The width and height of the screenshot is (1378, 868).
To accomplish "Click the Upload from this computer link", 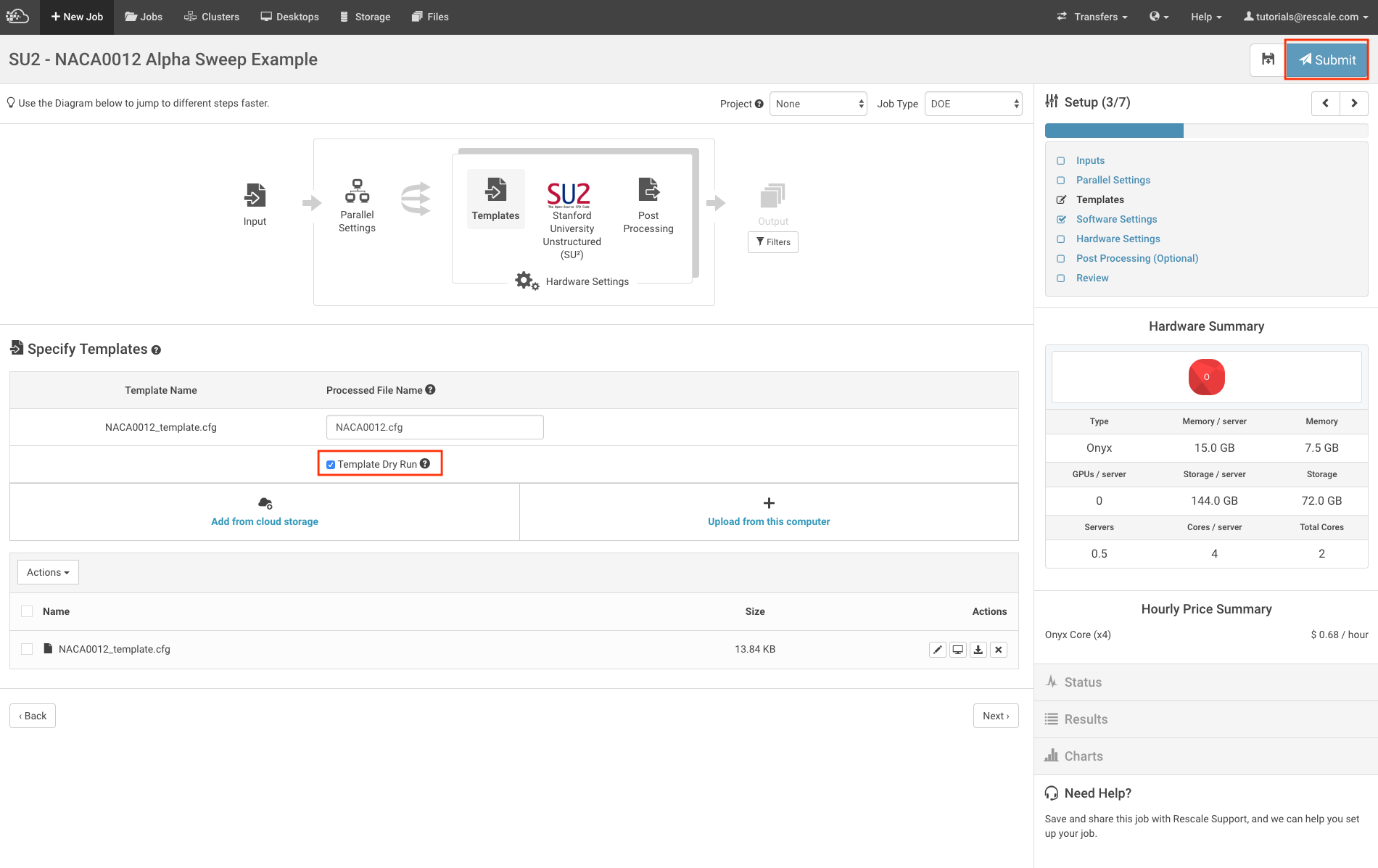I will (x=769, y=521).
